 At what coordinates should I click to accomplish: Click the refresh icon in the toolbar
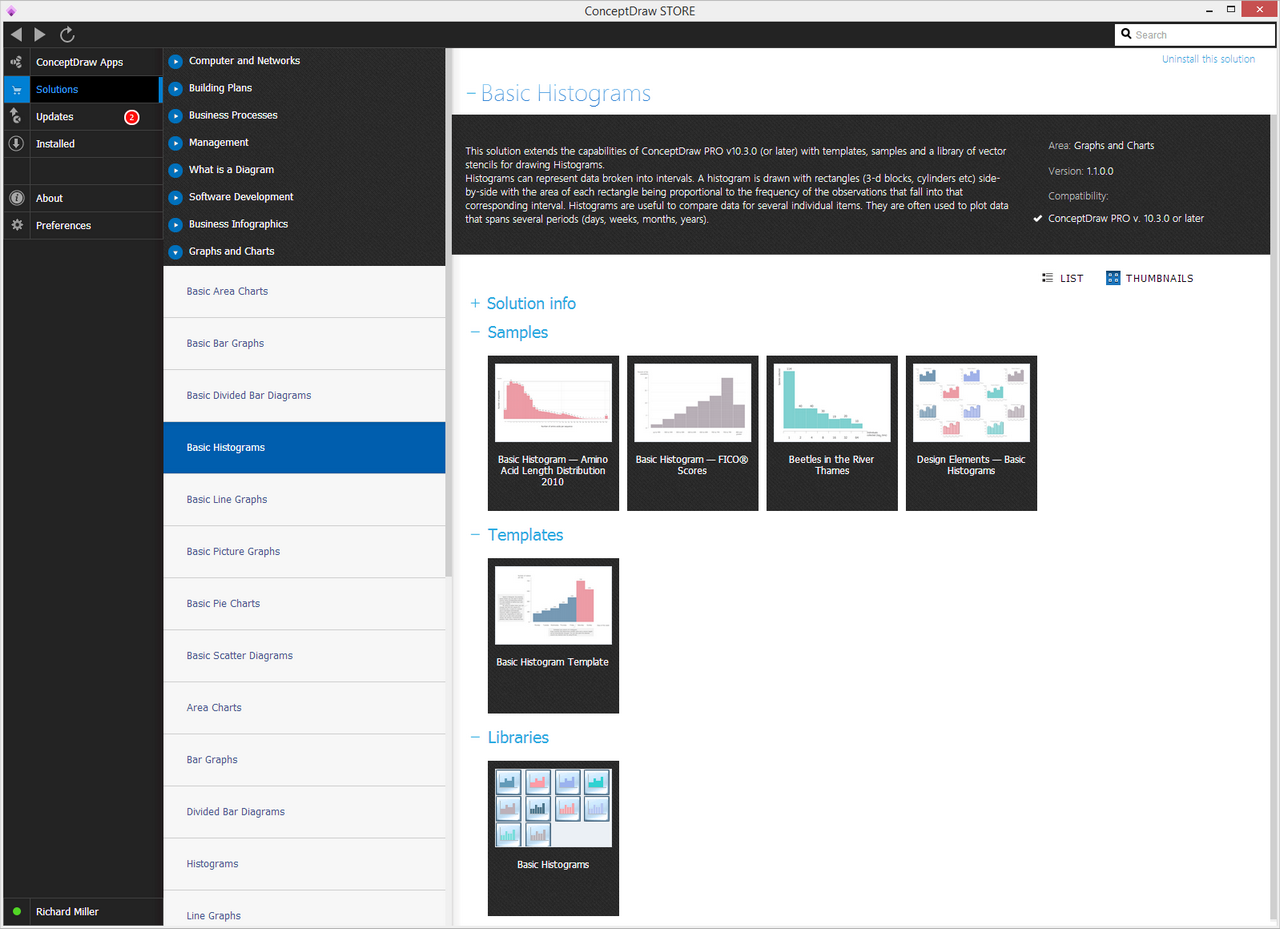click(67, 35)
